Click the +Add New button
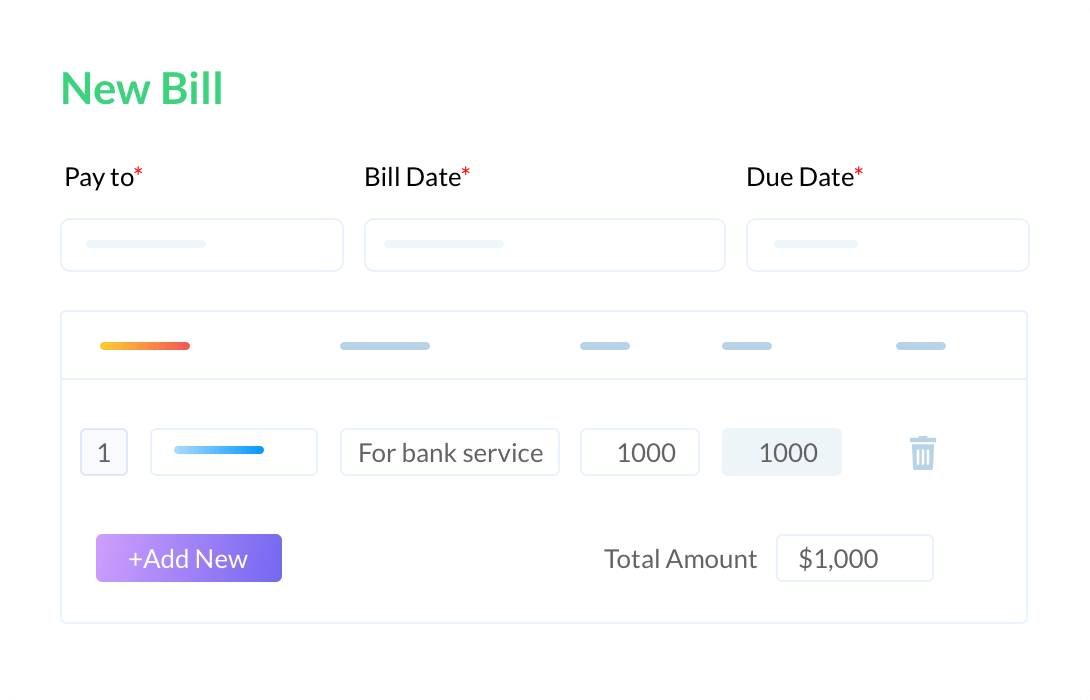The height and width of the screenshot is (700, 1090). pyautogui.click(x=188, y=558)
